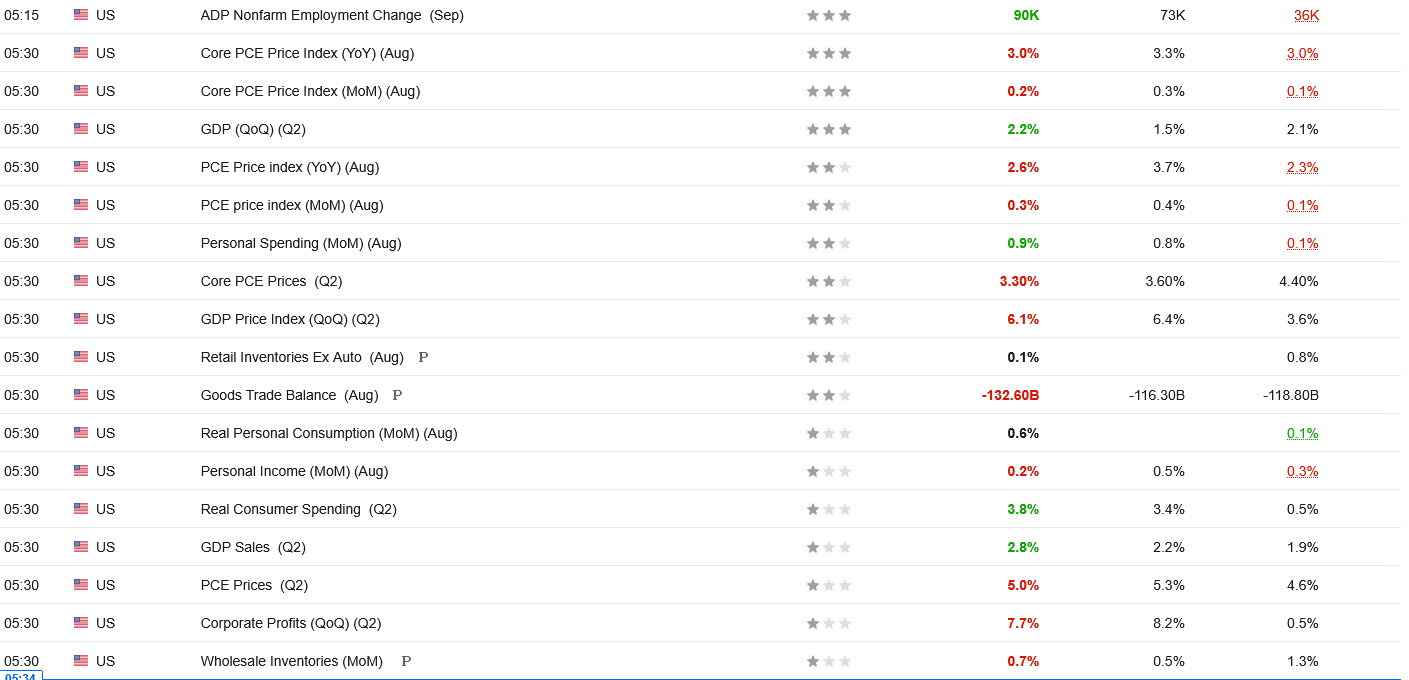Open the PCE Prices (Q2) event
Viewport: 1409px width, 680px height.
(x=254, y=585)
